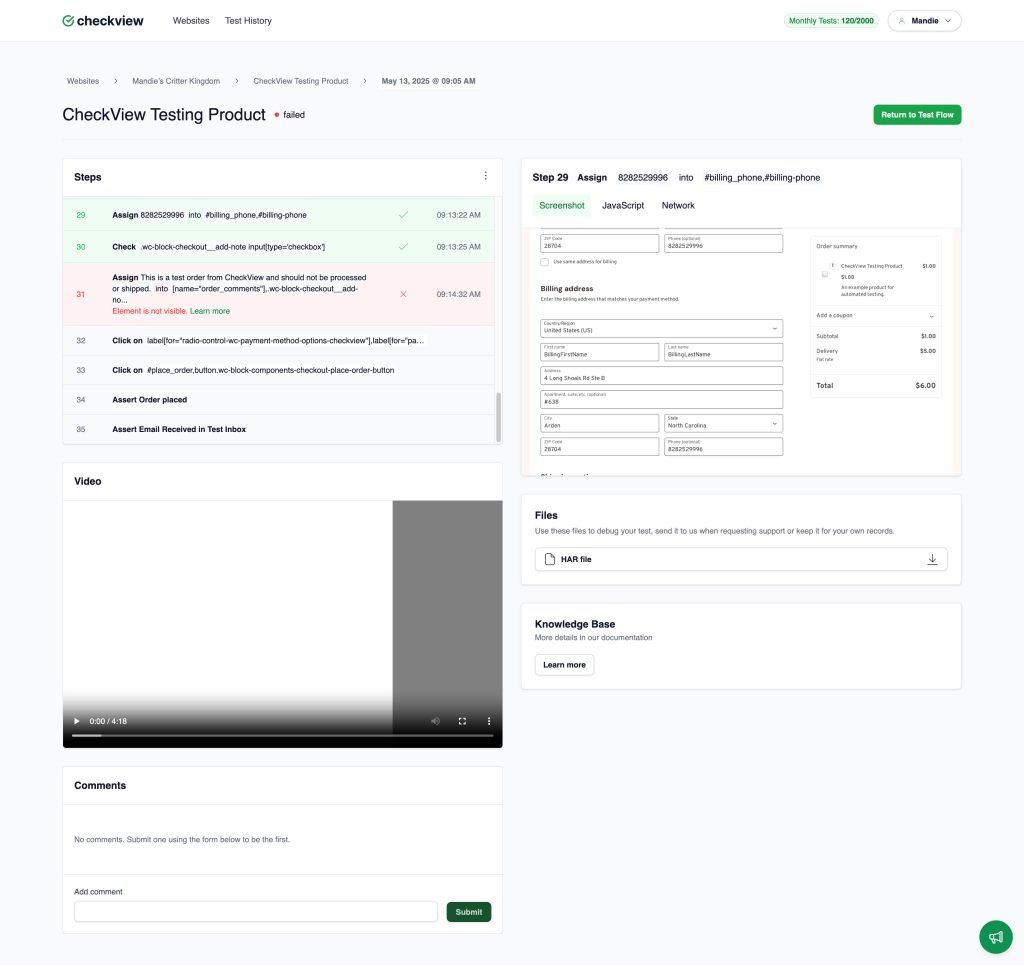Viewport: 1024px width, 965px height.
Task: Download the HAR file via arrow icon
Action: tap(932, 559)
